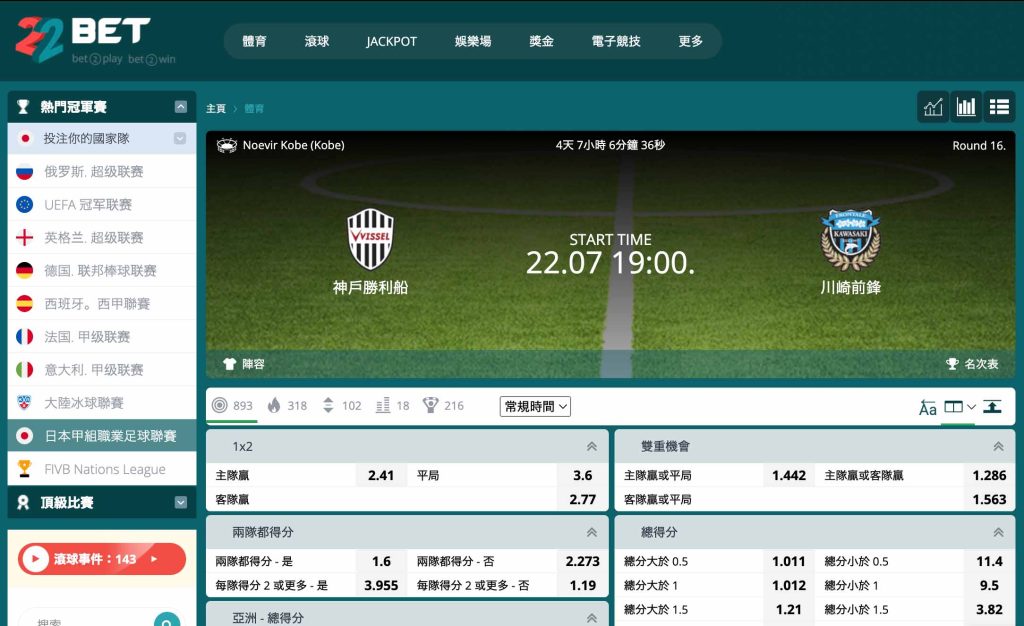The height and width of the screenshot is (626, 1024).
Task: Click the Vissel Kobe team crest
Action: click(370, 239)
